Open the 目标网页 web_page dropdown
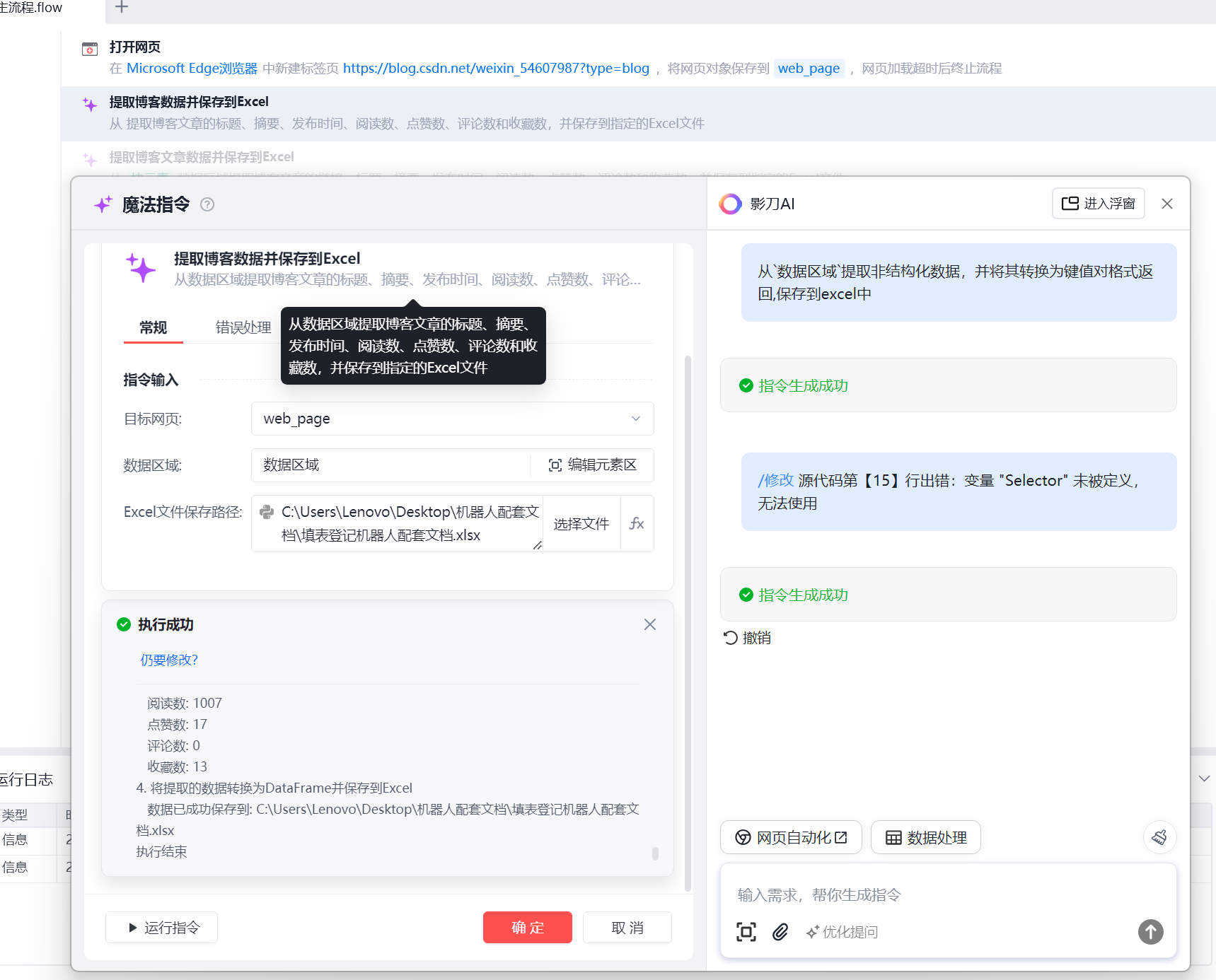The width and height of the screenshot is (1216, 980). coord(453,419)
